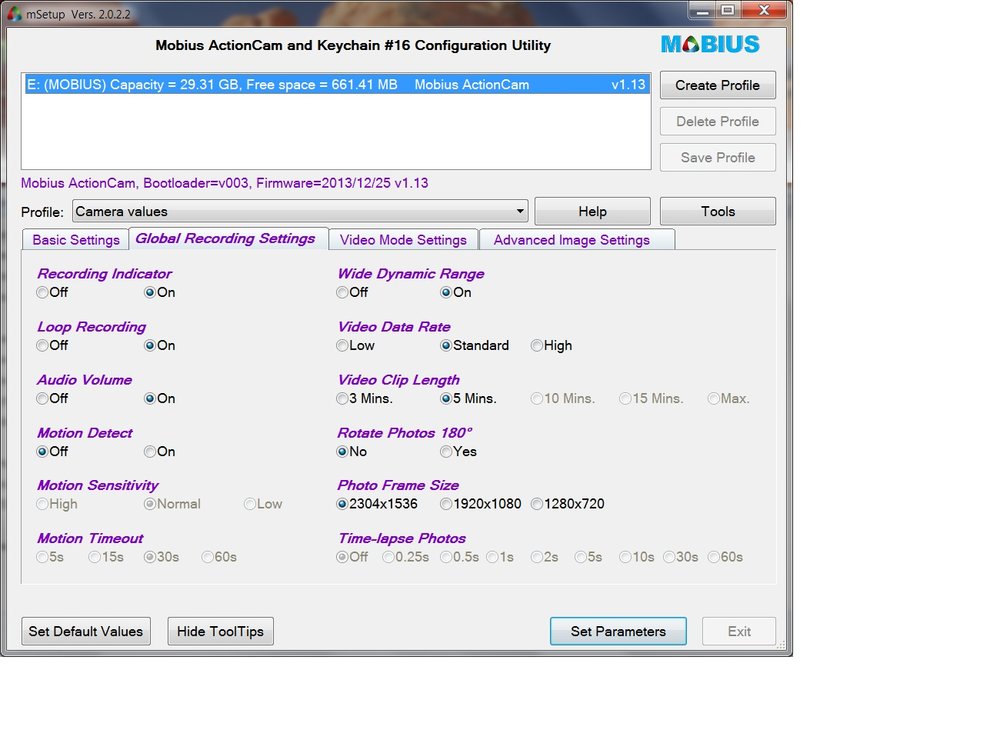Screen dimensions: 1000x740
Task: Click Hide ToolTips button
Action: (221, 631)
